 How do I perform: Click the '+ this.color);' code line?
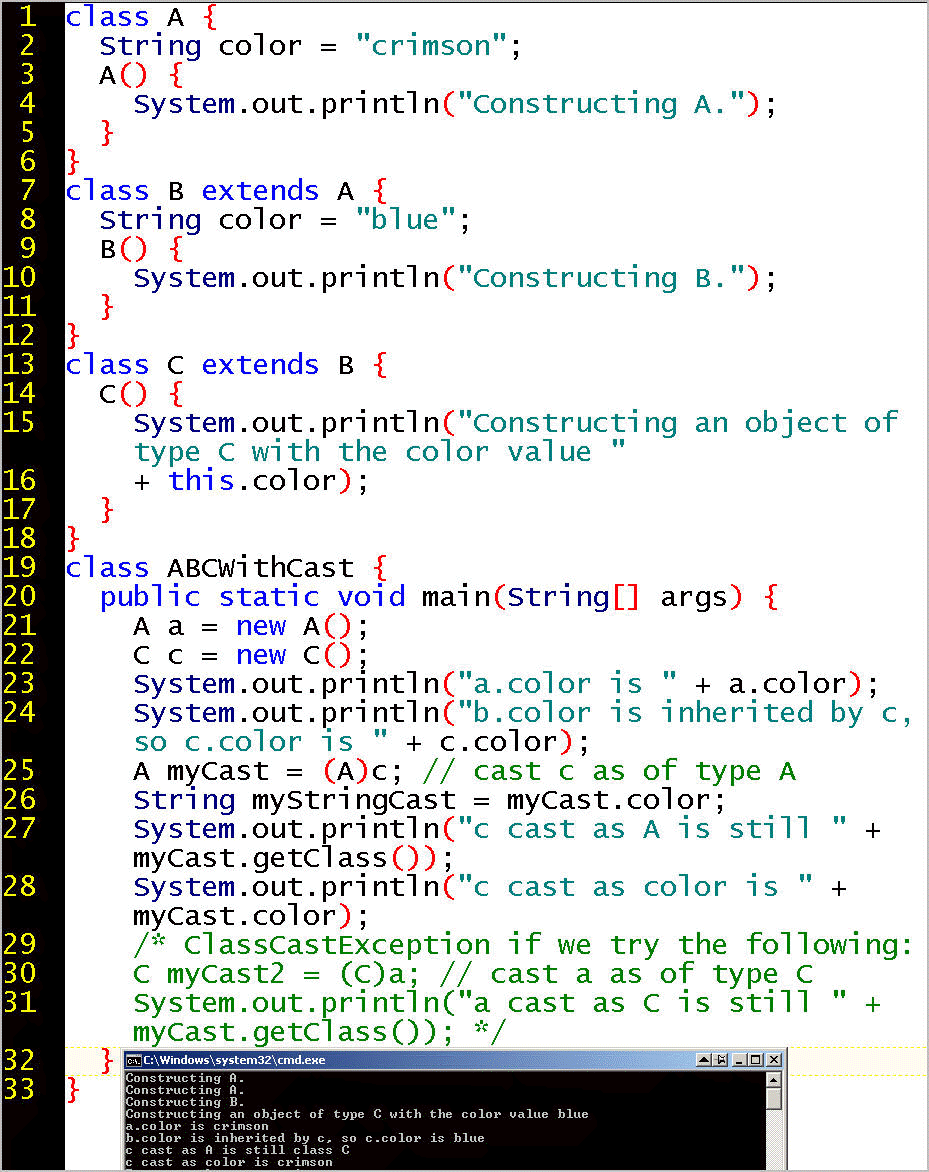250,481
